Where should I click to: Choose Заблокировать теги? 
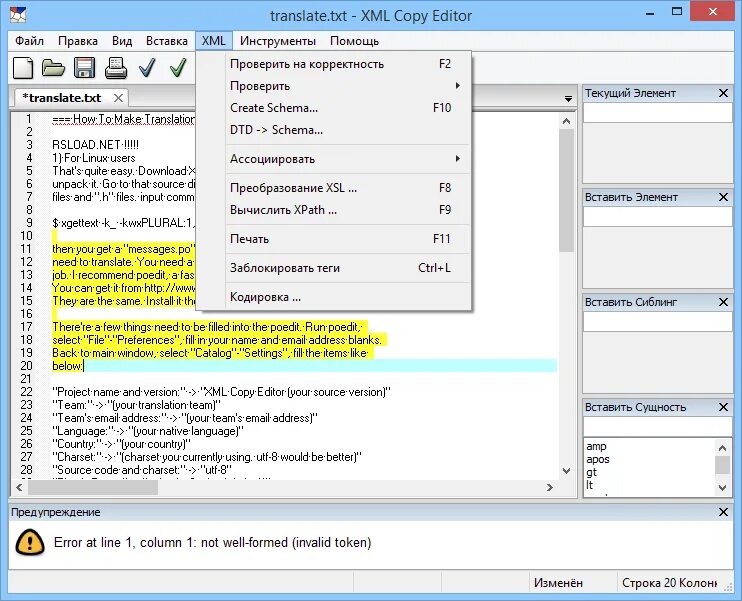click(x=349, y=268)
